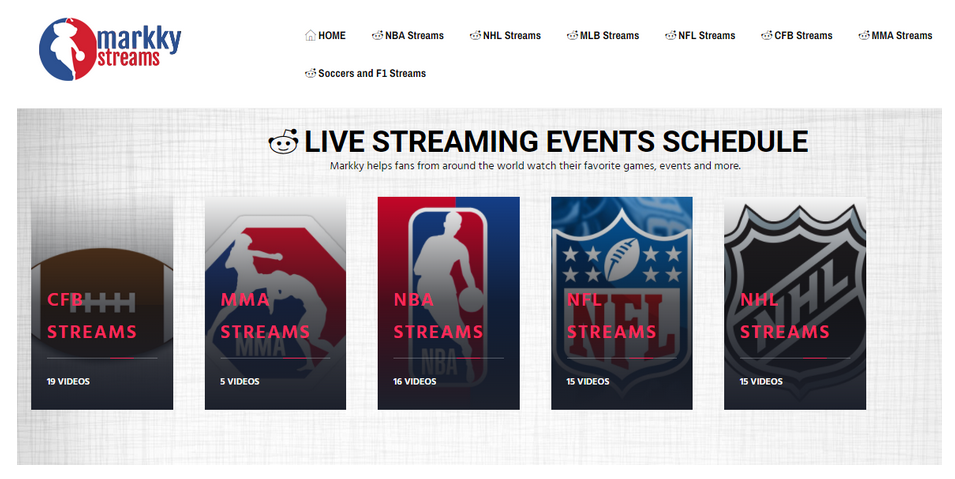Click the icon beside Soccers and F1 Streams
Screen dimensions: 955x479
coord(310,74)
